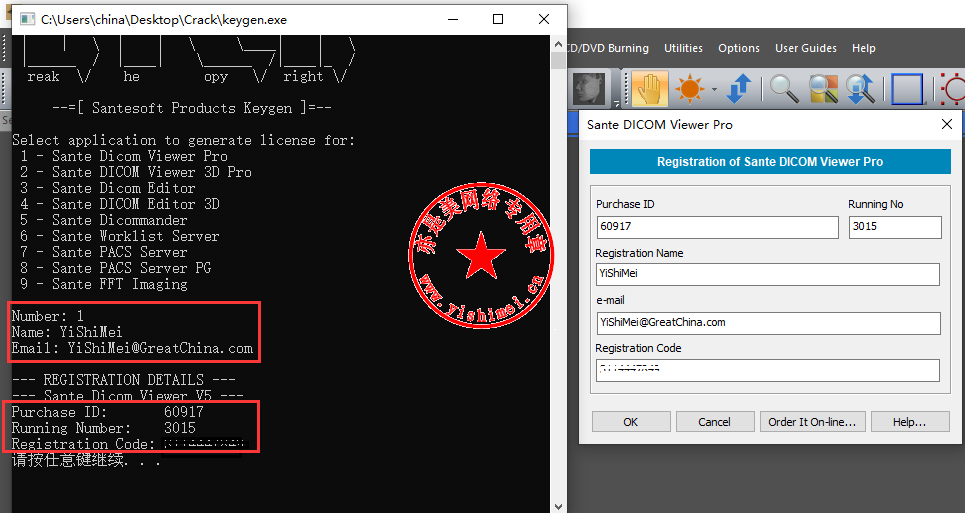The image size is (965, 513).
Task: Choose the plain magnifier zoom tool
Action: 783,89
